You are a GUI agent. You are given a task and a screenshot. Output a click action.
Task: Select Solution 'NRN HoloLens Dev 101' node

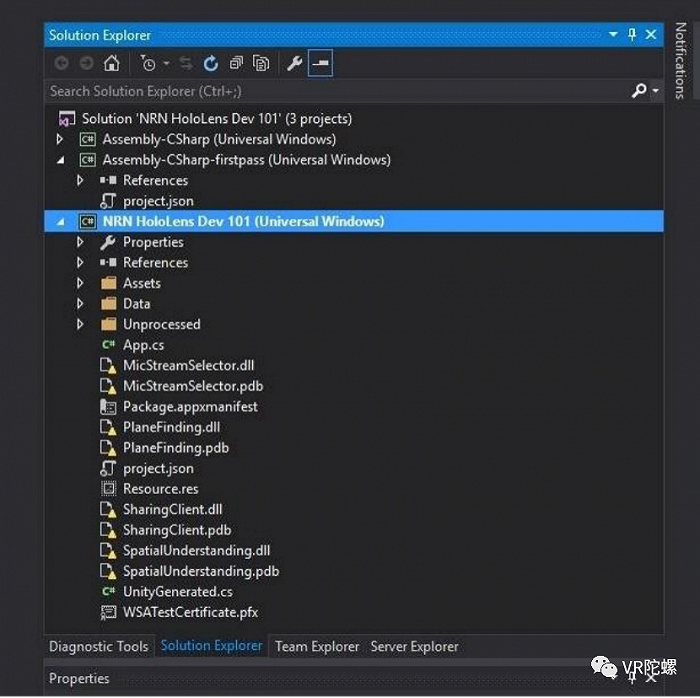(x=217, y=119)
